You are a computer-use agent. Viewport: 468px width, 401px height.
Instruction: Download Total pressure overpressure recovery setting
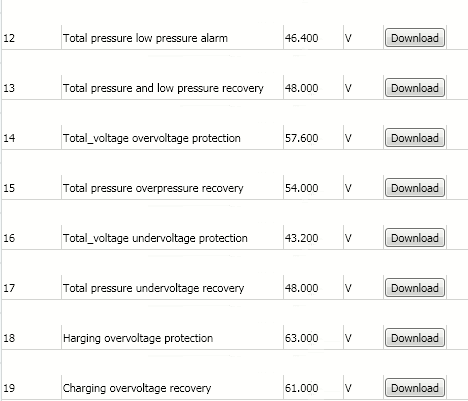click(x=415, y=188)
